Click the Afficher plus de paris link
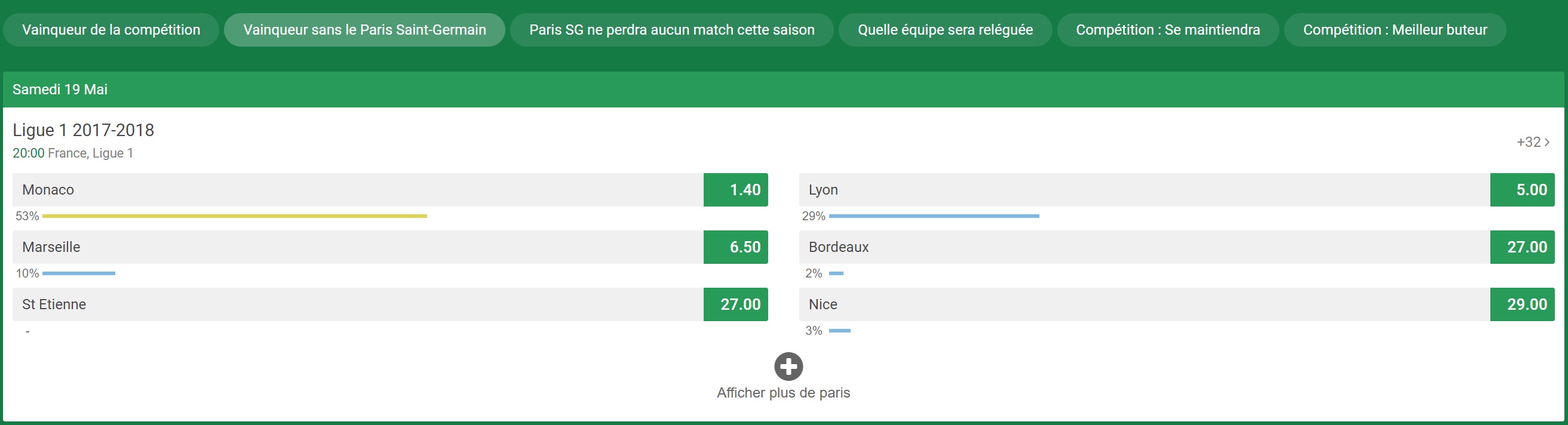Screen dimensions: 1568x425 click(x=783, y=393)
